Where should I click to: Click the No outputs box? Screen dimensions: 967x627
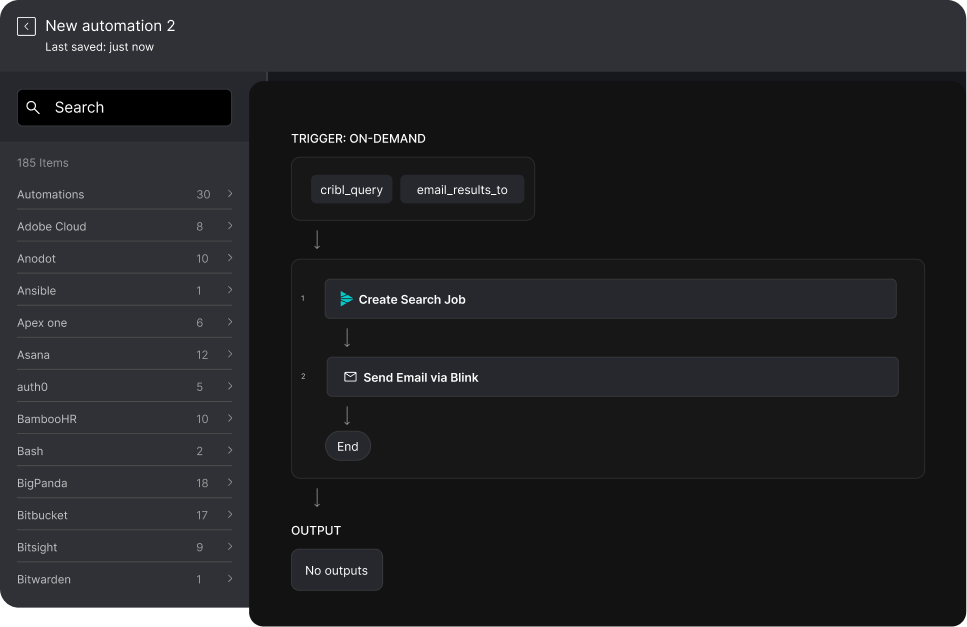click(x=337, y=570)
